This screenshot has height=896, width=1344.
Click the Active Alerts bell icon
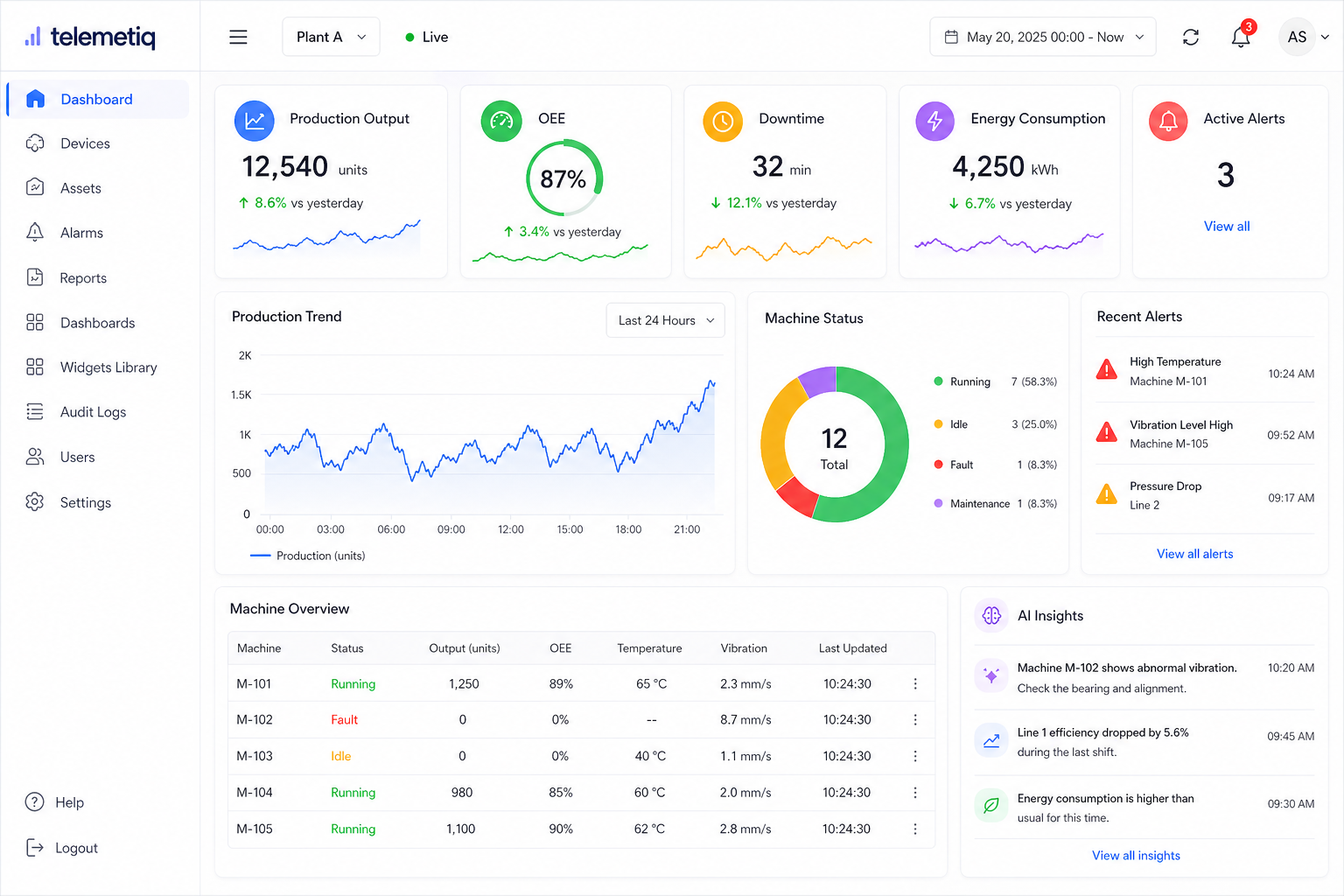pos(1168,121)
